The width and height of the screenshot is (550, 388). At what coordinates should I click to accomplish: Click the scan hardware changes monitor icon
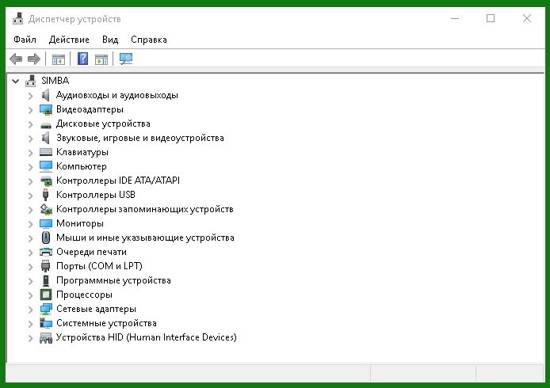pos(126,59)
